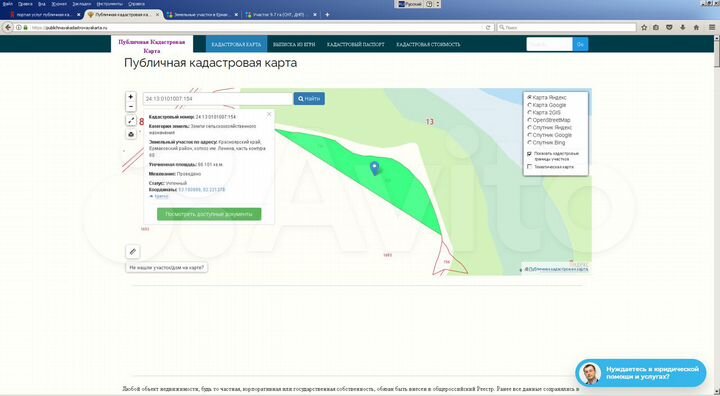
Task: Open Инструменты menu in menu bar
Action: pyautogui.click(x=109, y=4)
